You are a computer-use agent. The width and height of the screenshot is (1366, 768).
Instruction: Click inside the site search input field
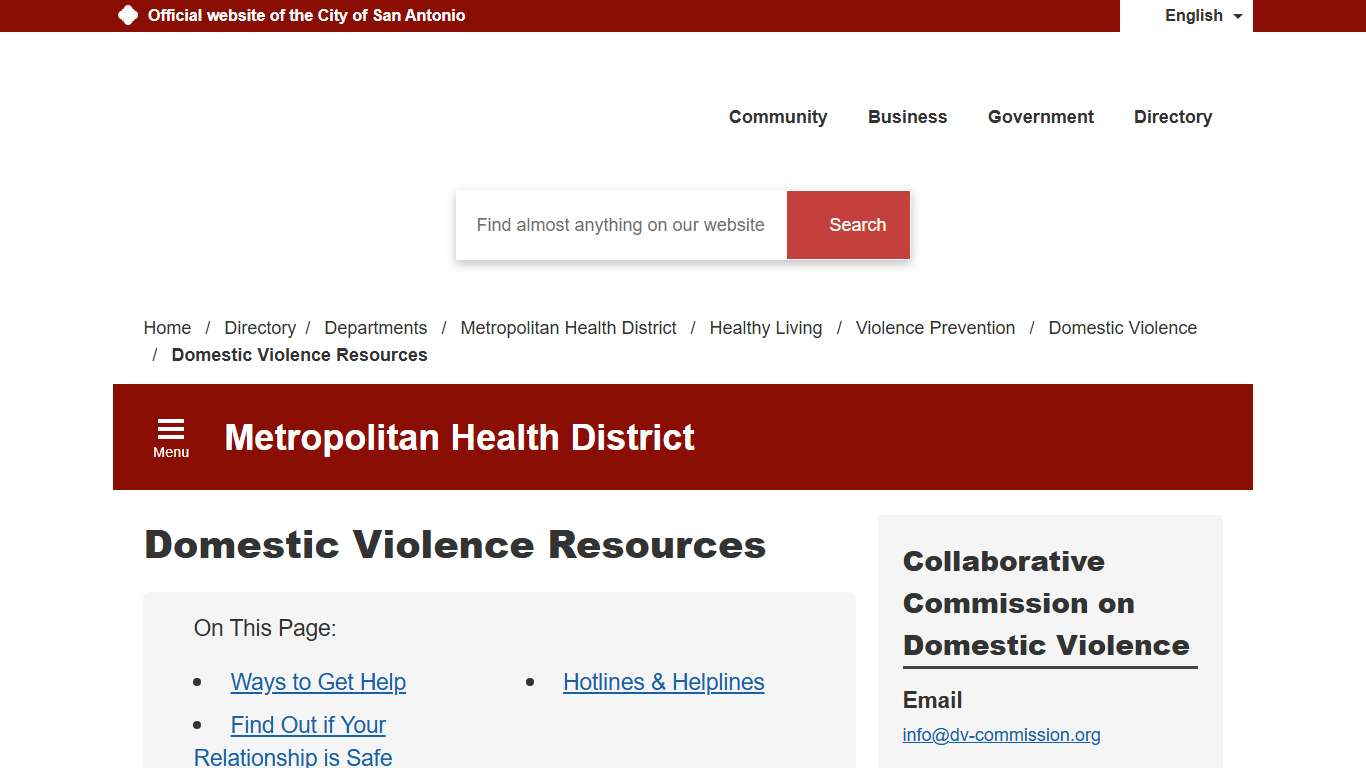click(620, 225)
